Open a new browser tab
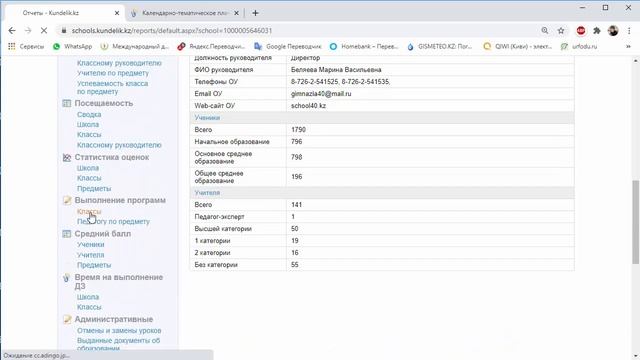The image size is (640, 360). pyautogui.click(x=255, y=13)
